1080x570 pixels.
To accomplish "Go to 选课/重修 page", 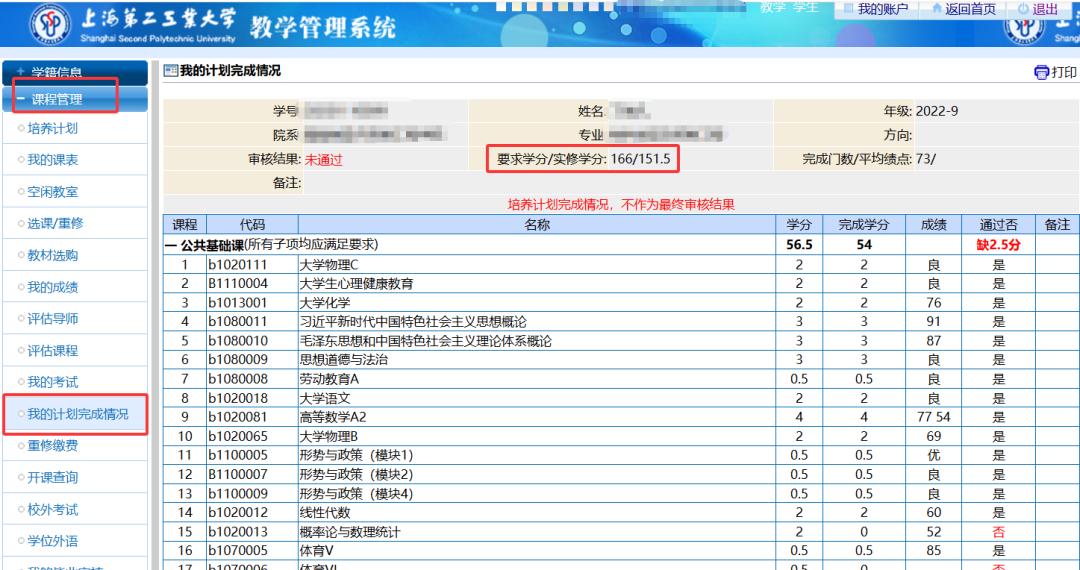I will (55, 223).
